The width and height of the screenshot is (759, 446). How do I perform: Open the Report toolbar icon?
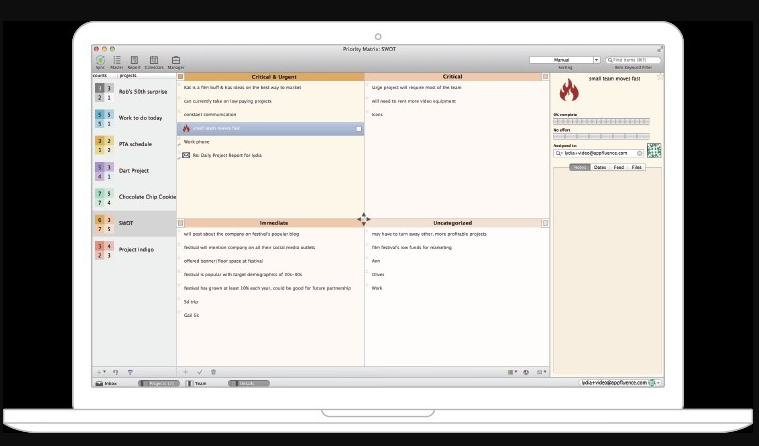click(135, 62)
